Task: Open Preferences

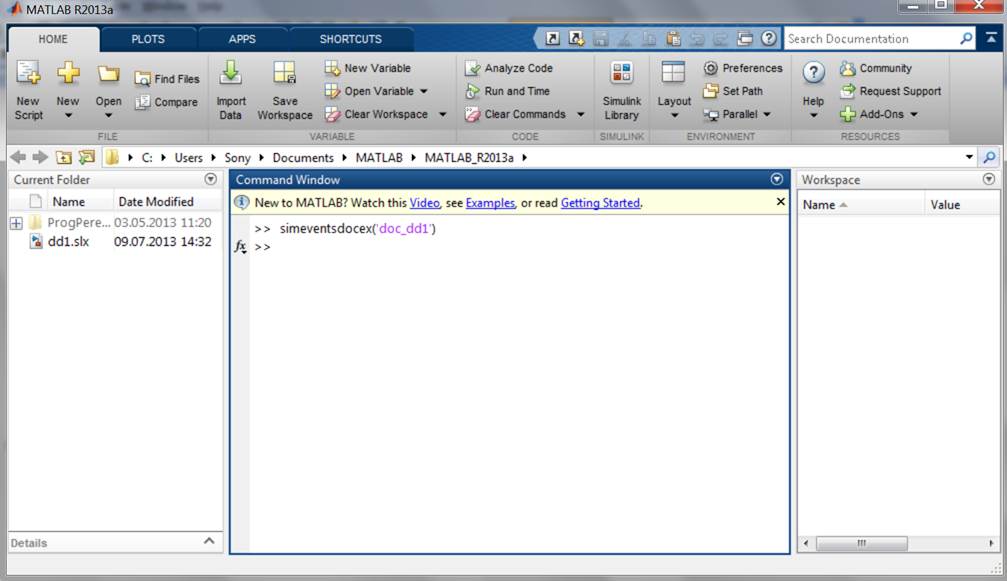Action: pyautogui.click(x=742, y=68)
